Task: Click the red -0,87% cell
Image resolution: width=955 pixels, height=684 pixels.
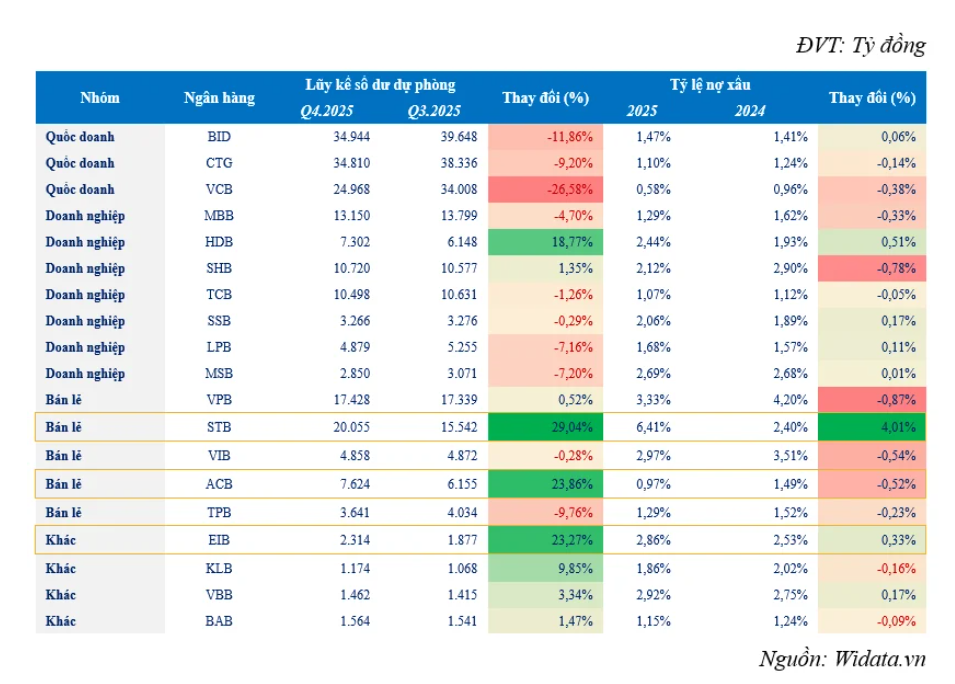Action: tap(872, 400)
